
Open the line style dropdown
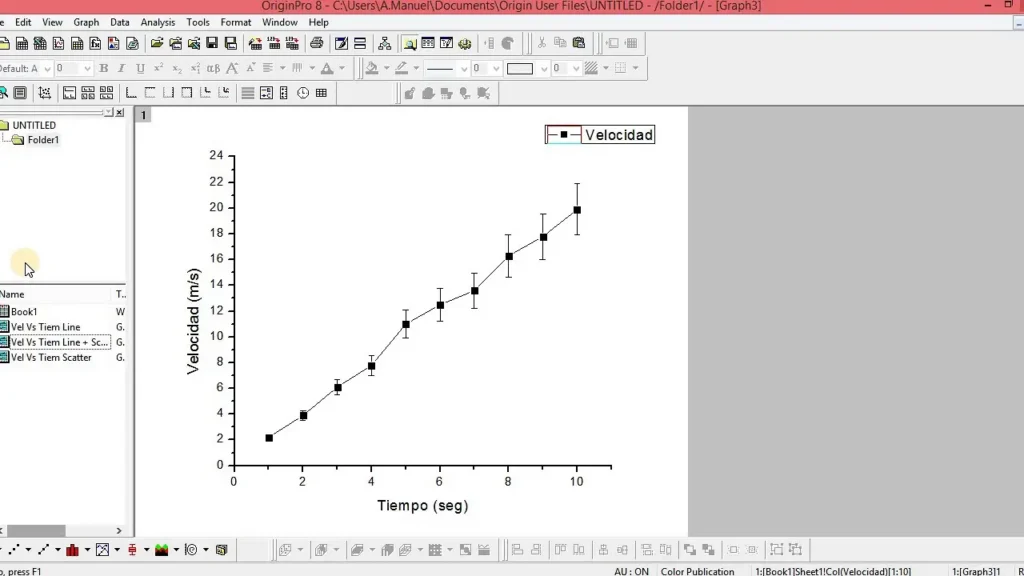point(463,68)
